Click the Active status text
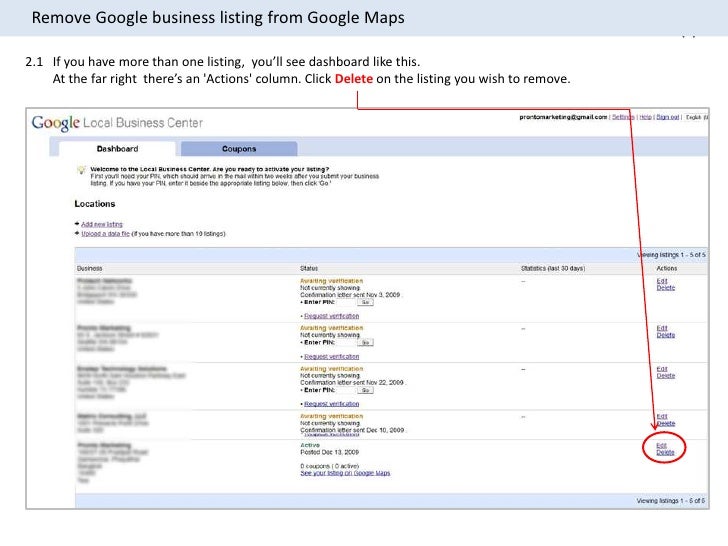 (310, 445)
